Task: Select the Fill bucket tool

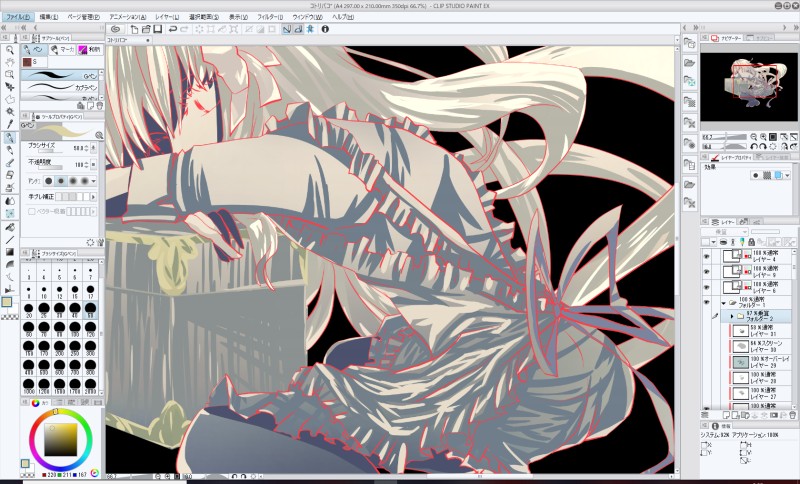Action: point(10,227)
